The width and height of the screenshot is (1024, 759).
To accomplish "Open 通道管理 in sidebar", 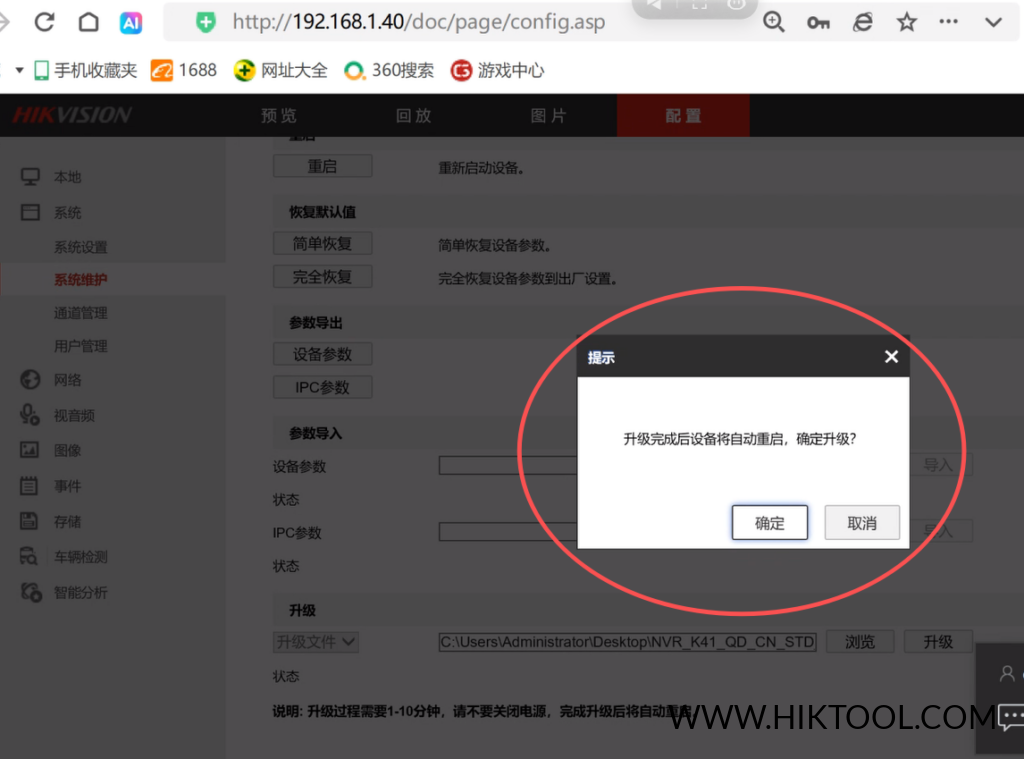I will coord(80,313).
